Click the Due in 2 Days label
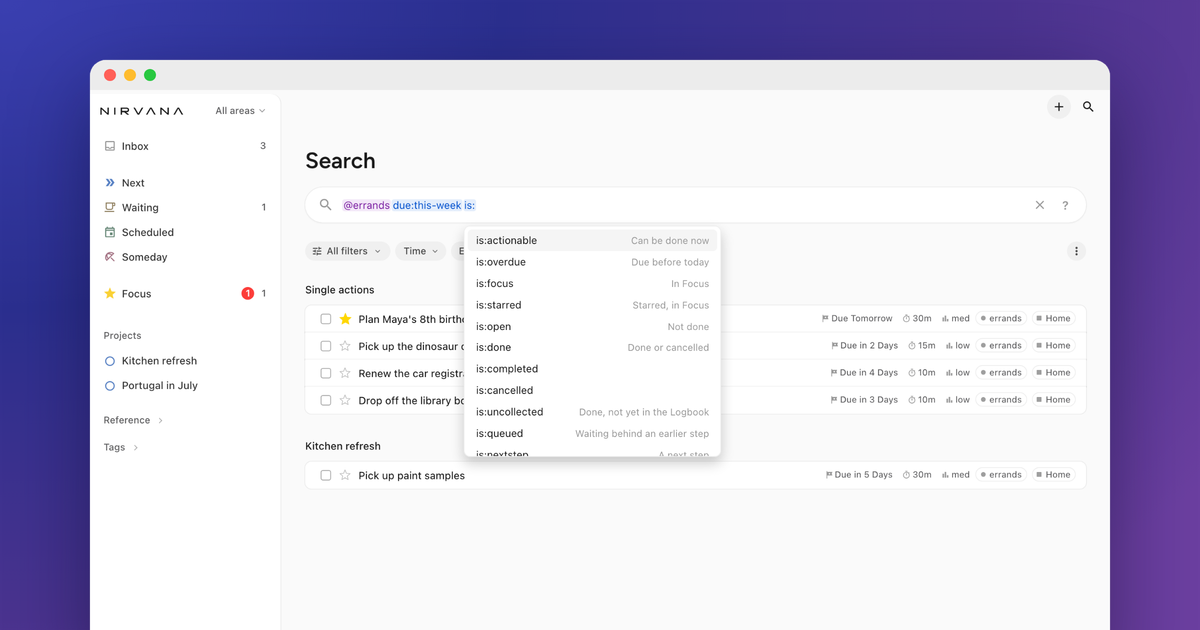 [864, 346]
